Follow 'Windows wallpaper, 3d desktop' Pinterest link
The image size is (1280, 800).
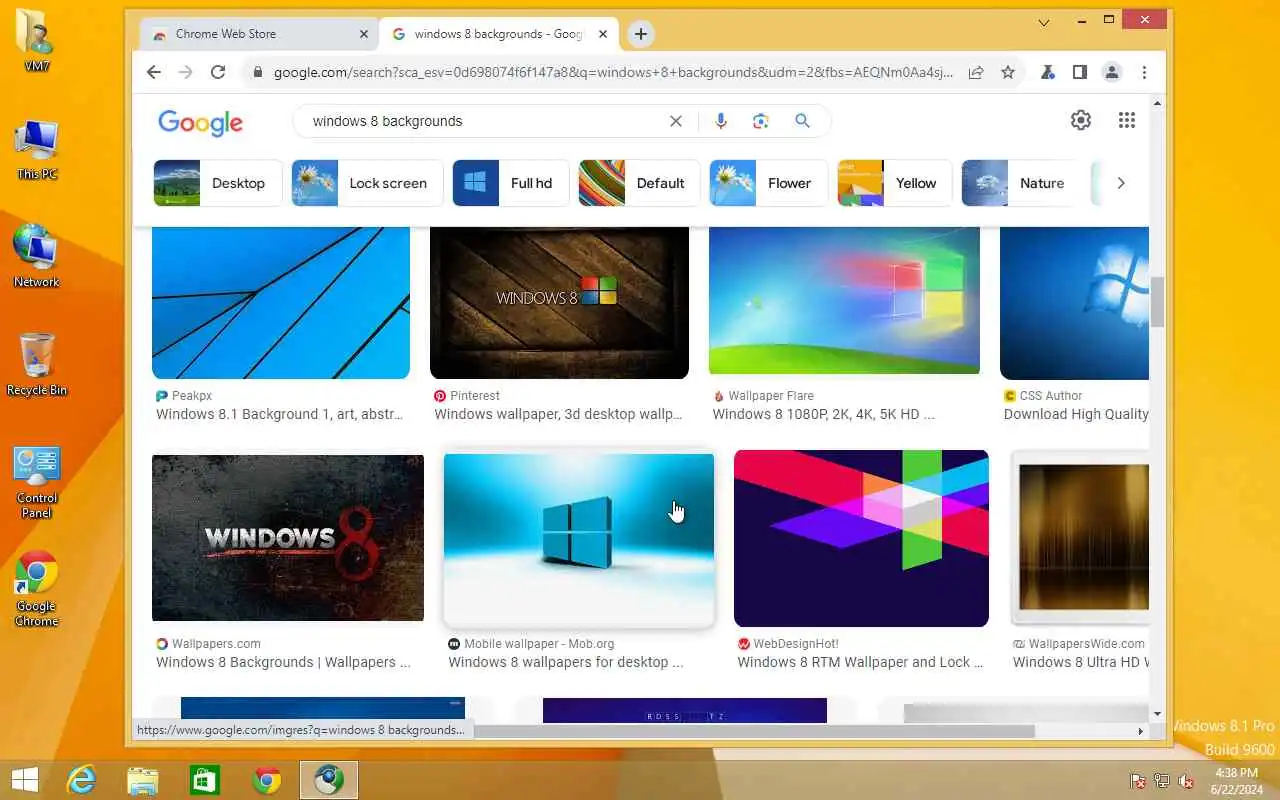pos(558,414)
